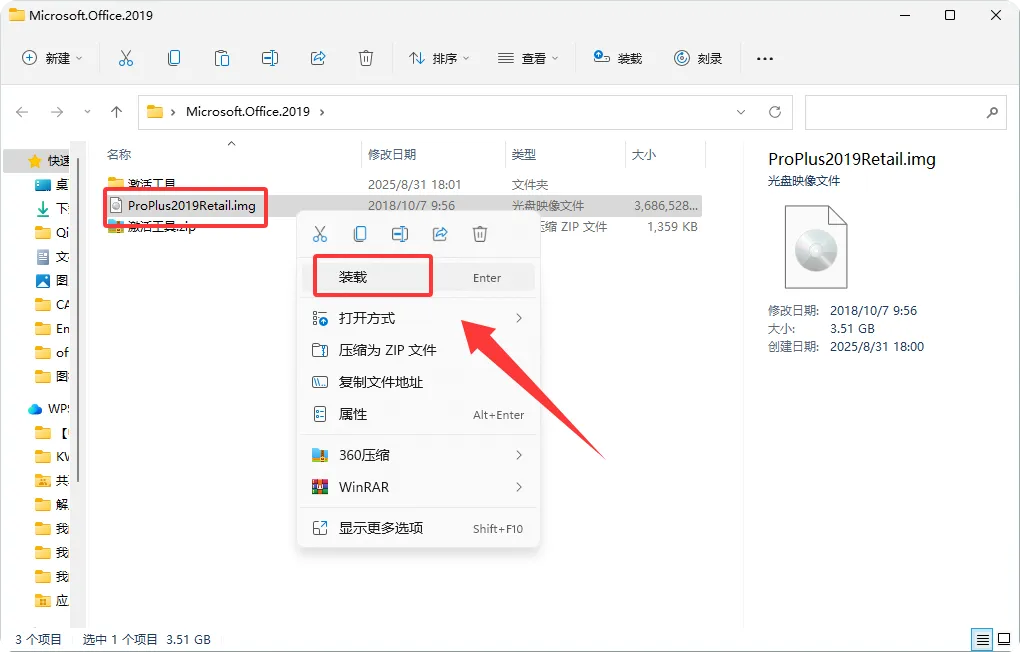This screenshot has width=1020, height=652.
Task: Expand the WinRAR submenu
Action: click(x=418, y=487)
